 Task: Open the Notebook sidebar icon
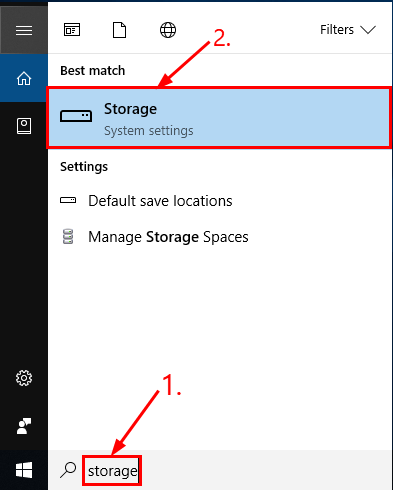pyautogui.click(x=24, y=126)
